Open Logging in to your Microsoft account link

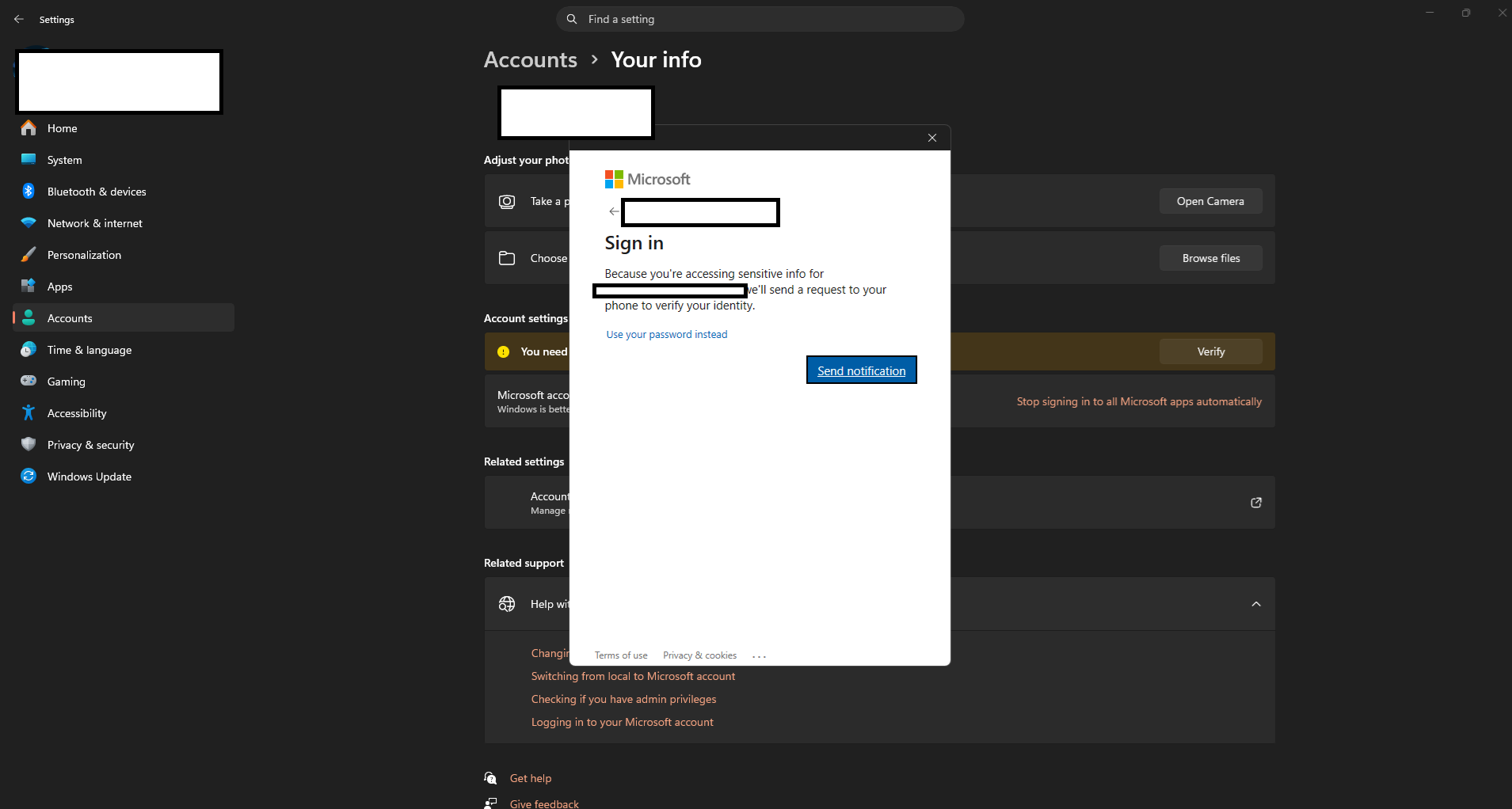[622, 722]
